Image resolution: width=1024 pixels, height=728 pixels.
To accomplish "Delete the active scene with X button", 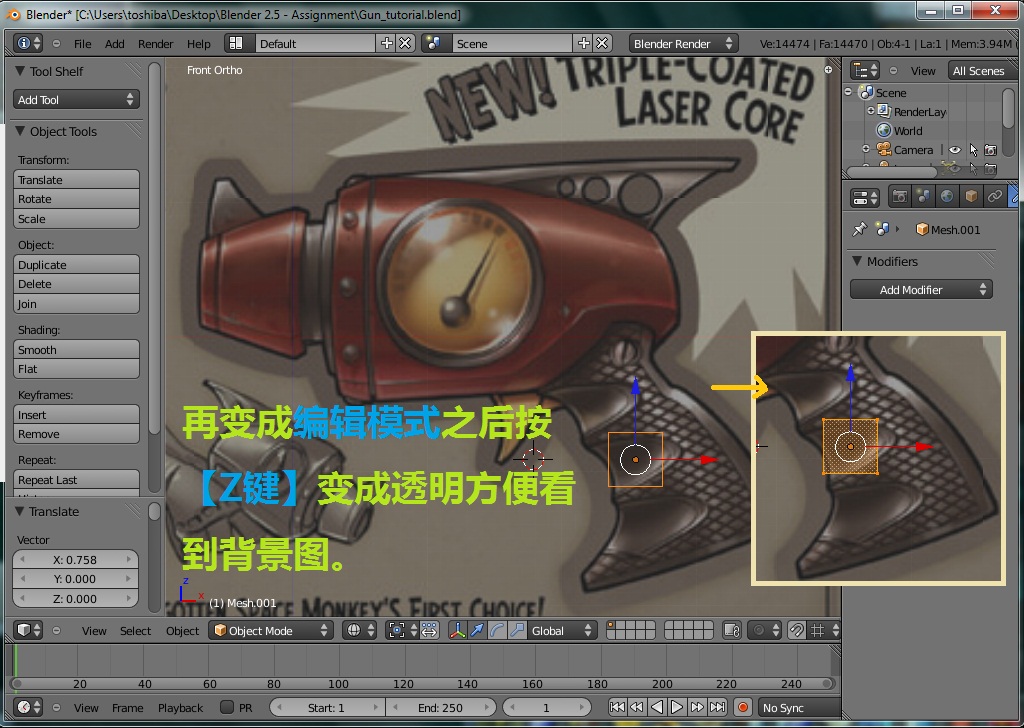I will tap(602, 43).
